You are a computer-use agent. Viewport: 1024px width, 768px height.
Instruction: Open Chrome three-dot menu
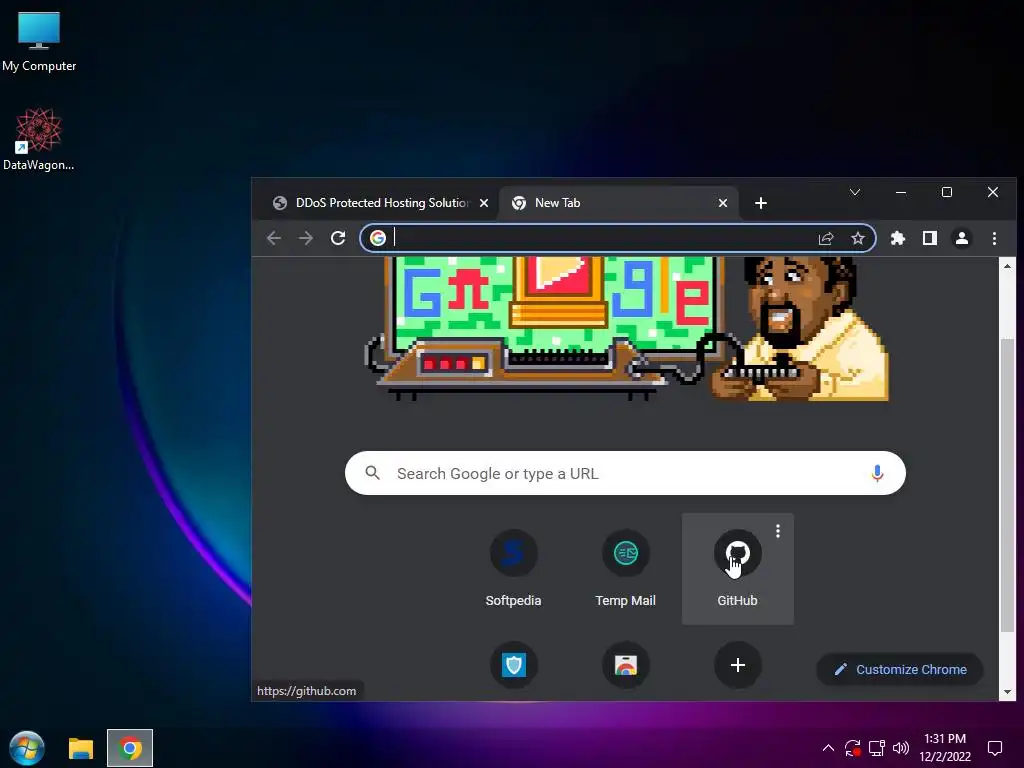click(x=994, y=238)
